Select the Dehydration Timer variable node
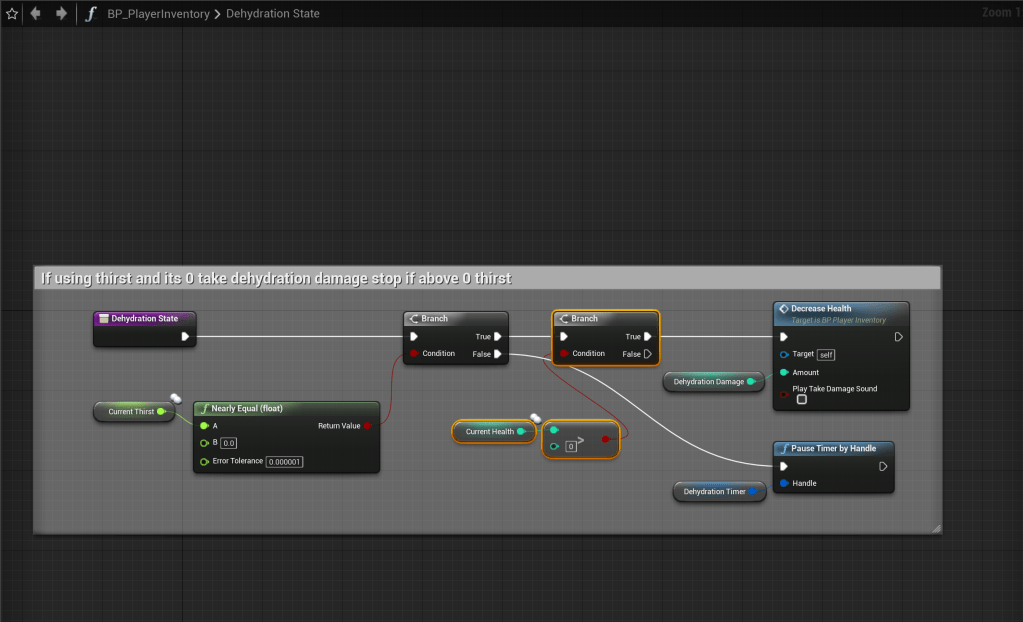Viewport: 1023px width, 622px height. [714, 492]
